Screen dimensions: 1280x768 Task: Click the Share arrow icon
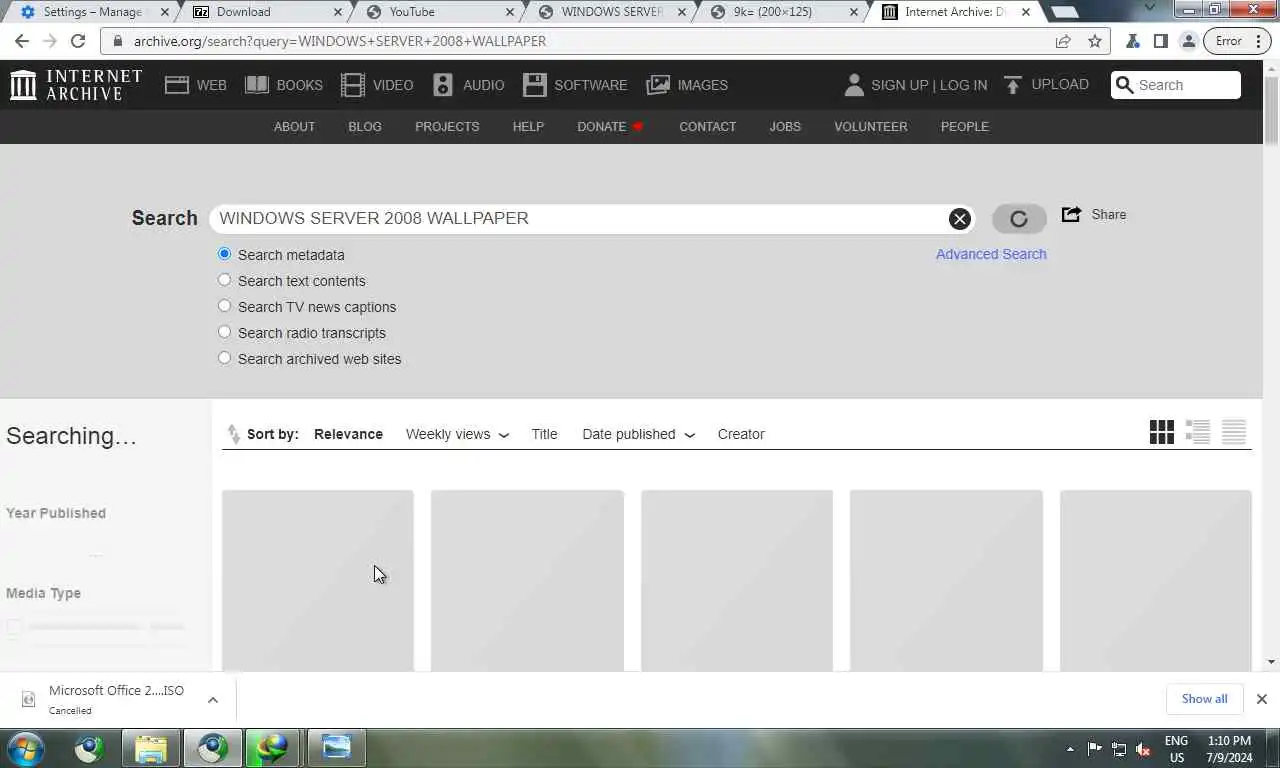click(1071, 214)
